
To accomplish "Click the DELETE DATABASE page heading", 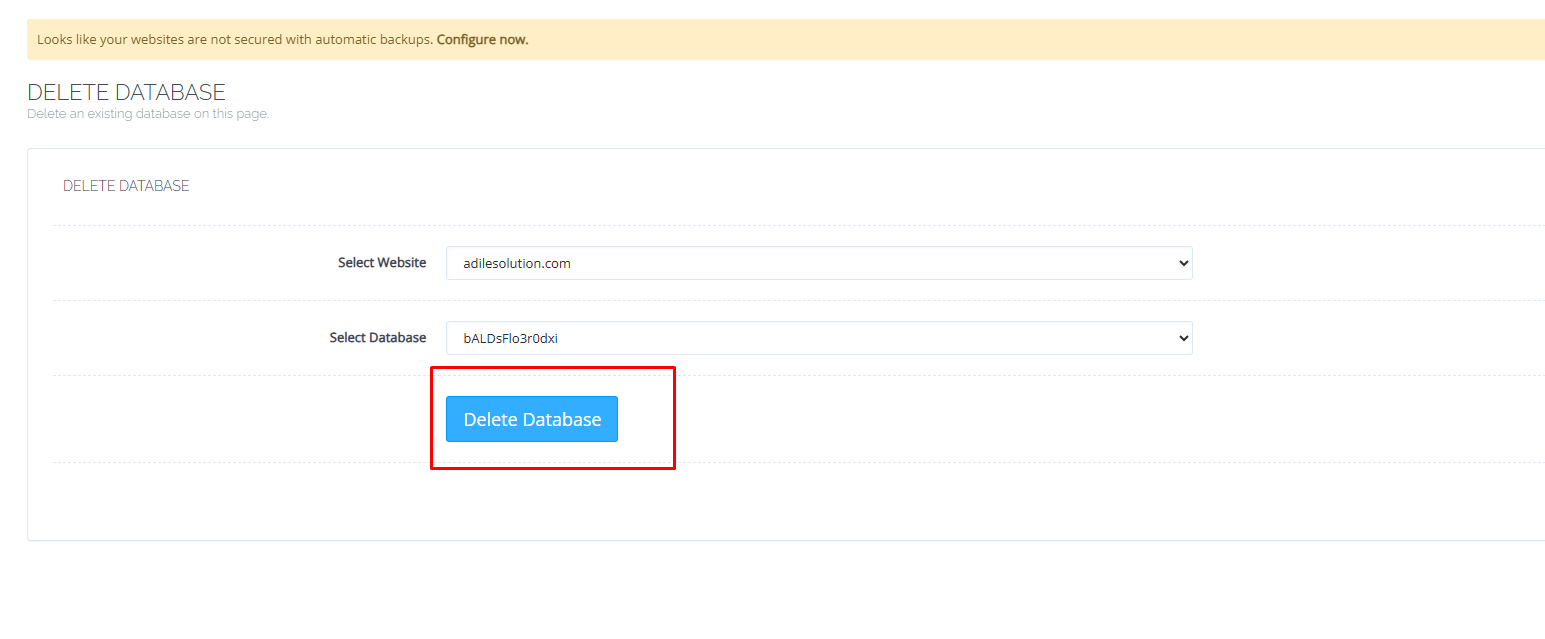I will point(126,92).
